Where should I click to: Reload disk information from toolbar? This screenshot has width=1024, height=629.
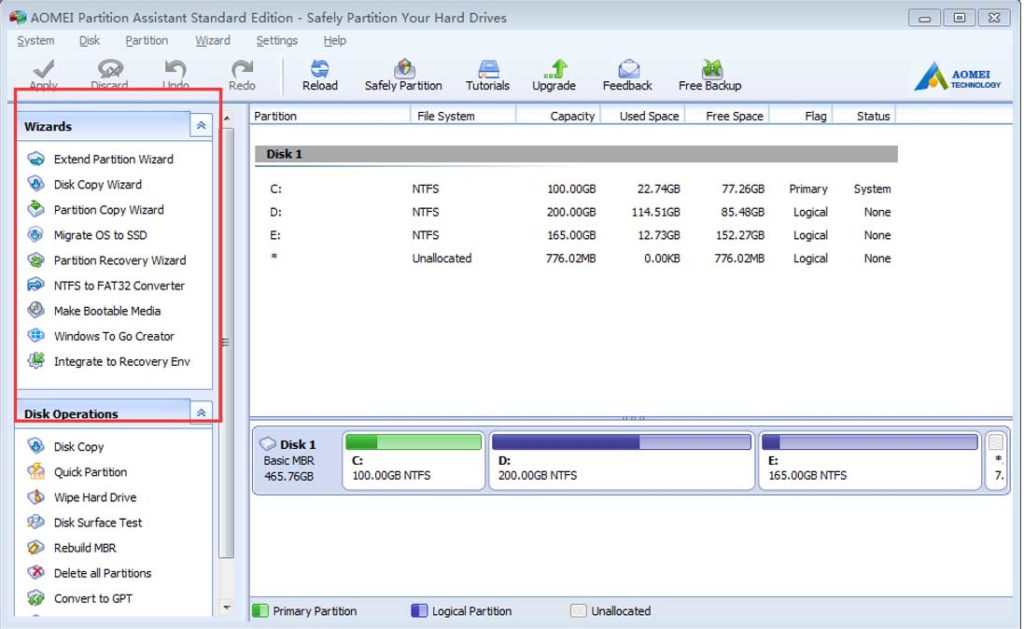pyautogui.click(x=320, y=74)
